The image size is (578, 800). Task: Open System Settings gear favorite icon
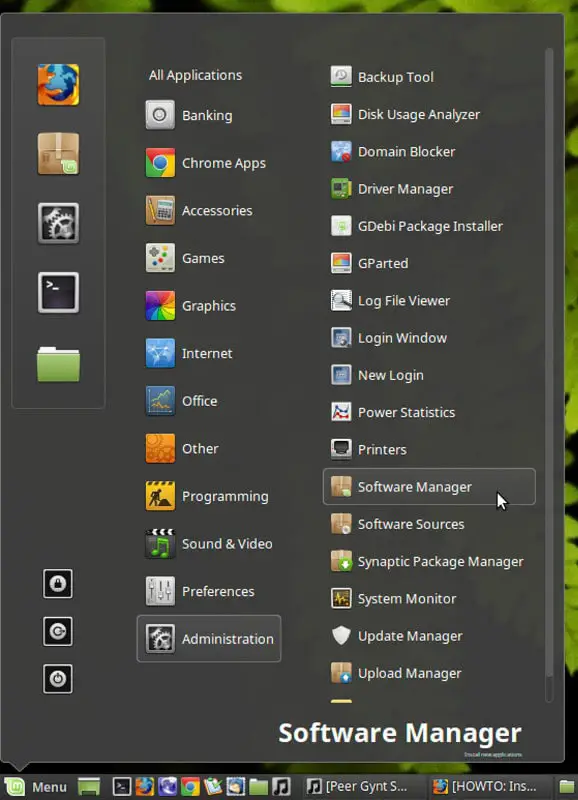[58, 223]
